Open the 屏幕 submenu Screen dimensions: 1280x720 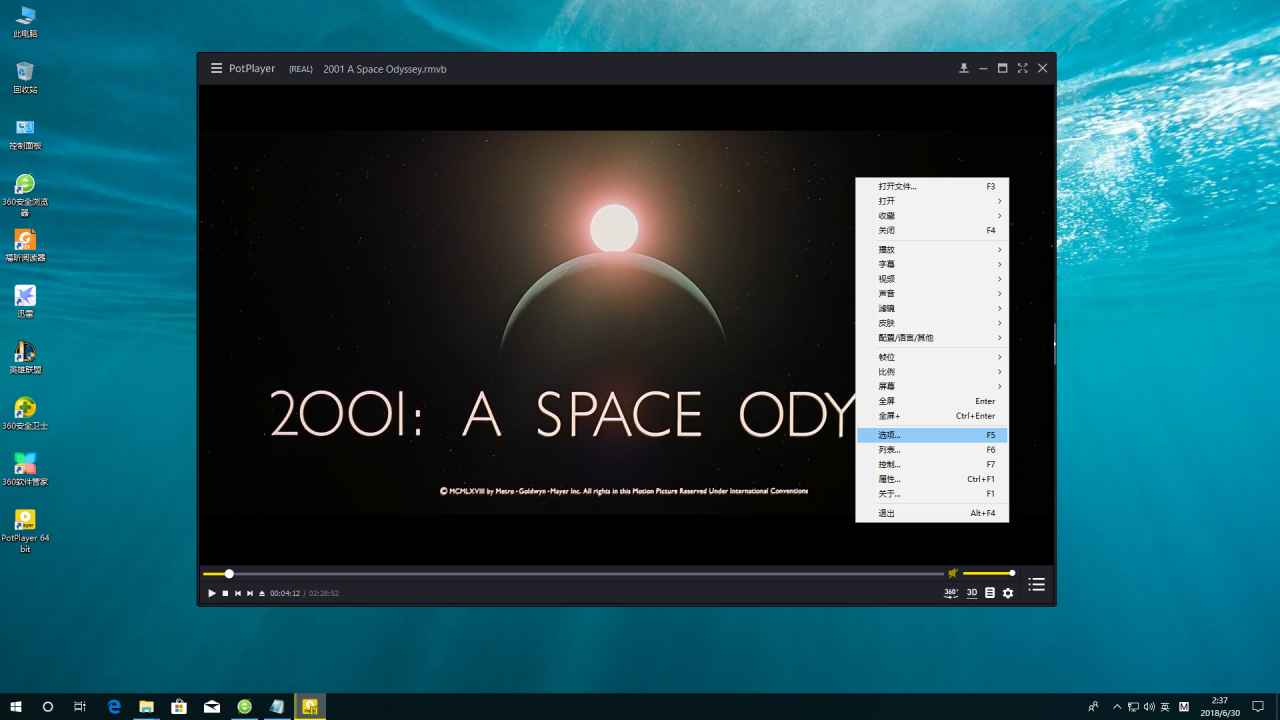(932, 386)
